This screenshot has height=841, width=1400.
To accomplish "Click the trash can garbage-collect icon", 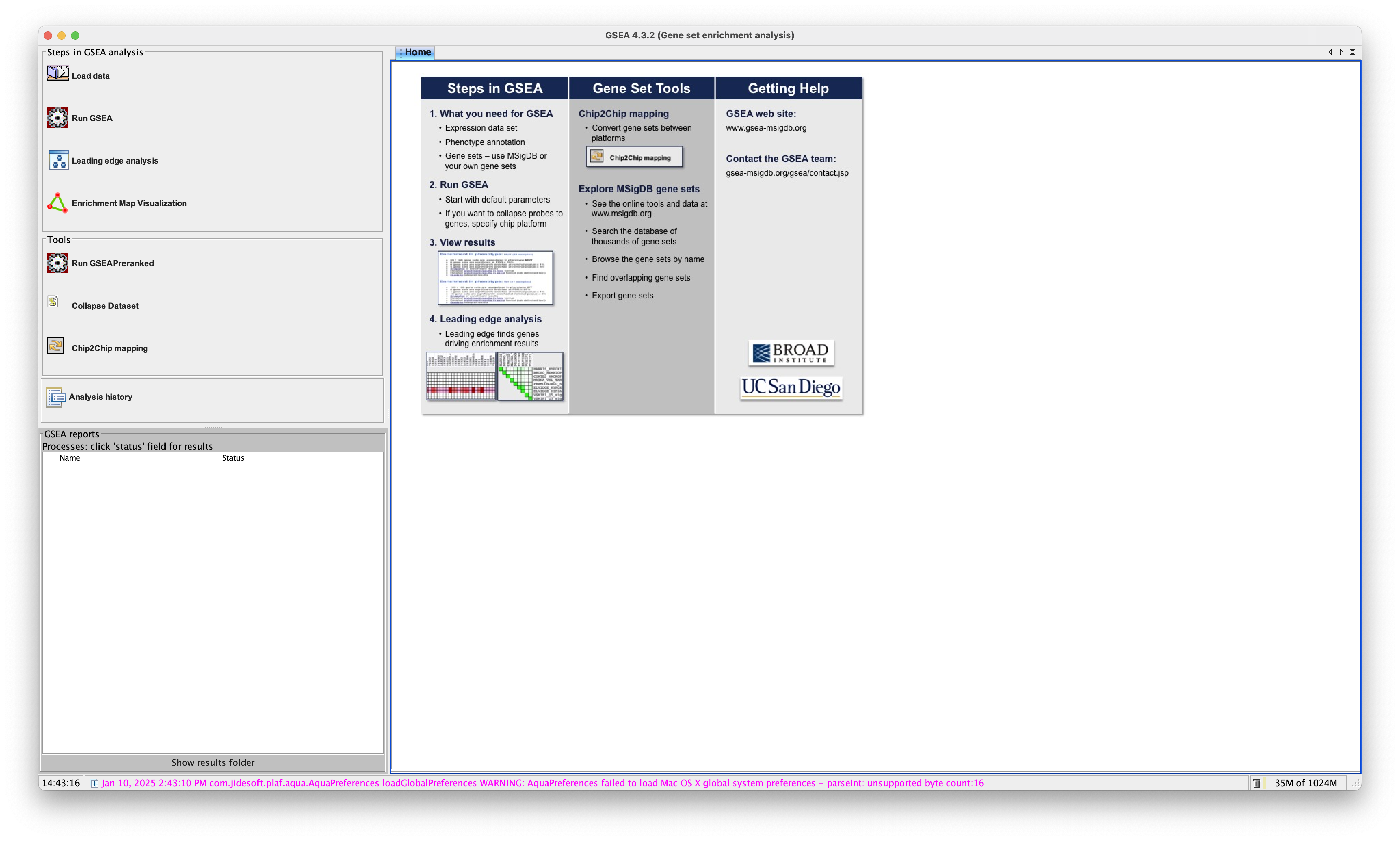I will click(1257, 783).
